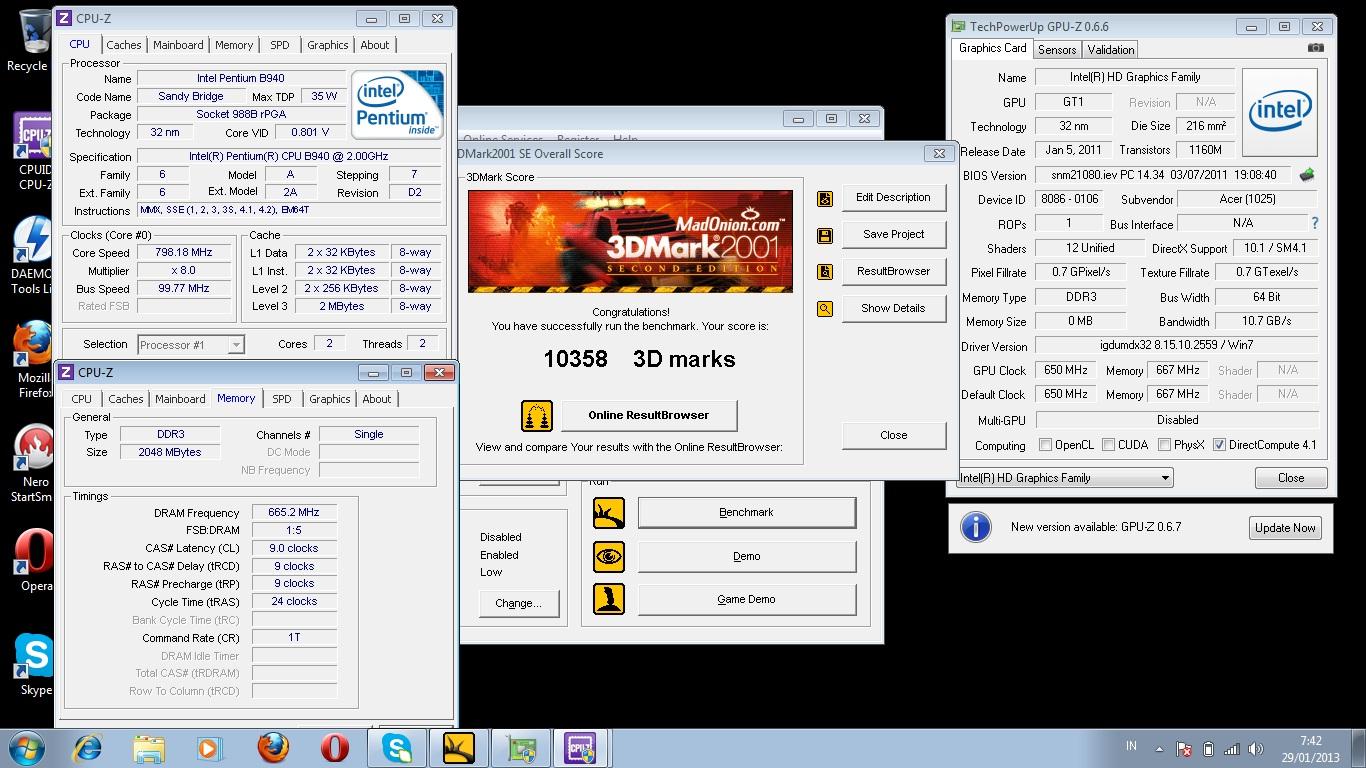The image size is (1366, 768).
Task: Show hidden tray icons arrow
Action: point(1159,747)
